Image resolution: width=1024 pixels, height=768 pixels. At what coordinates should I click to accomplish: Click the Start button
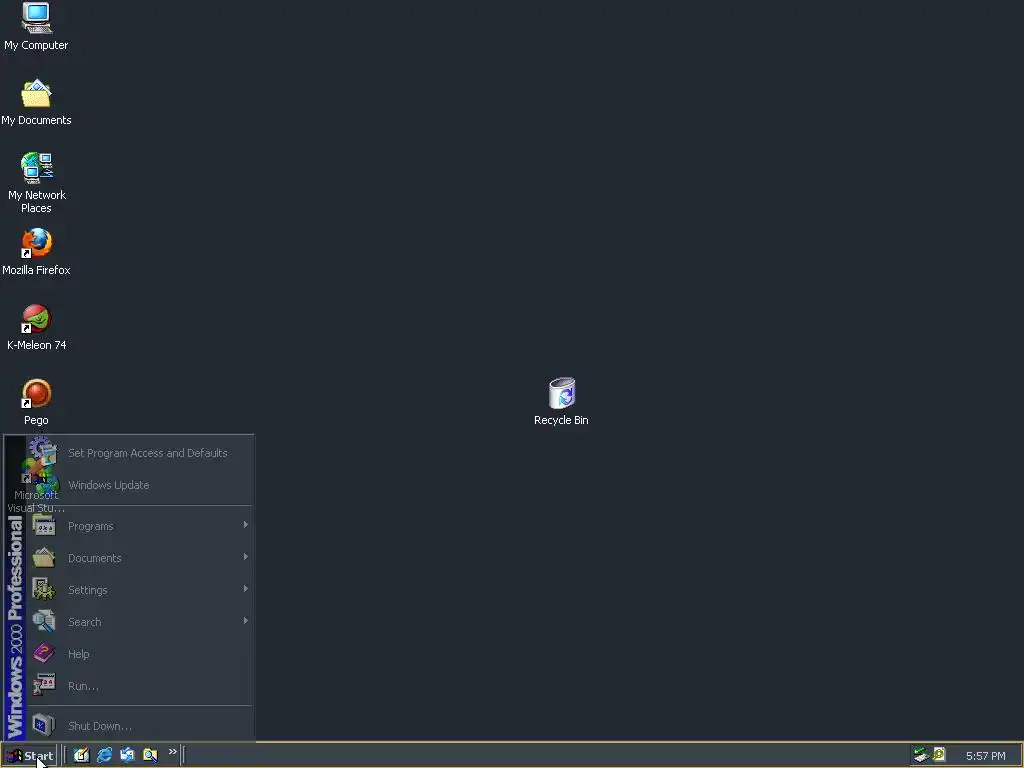click(x=29, y=756)
